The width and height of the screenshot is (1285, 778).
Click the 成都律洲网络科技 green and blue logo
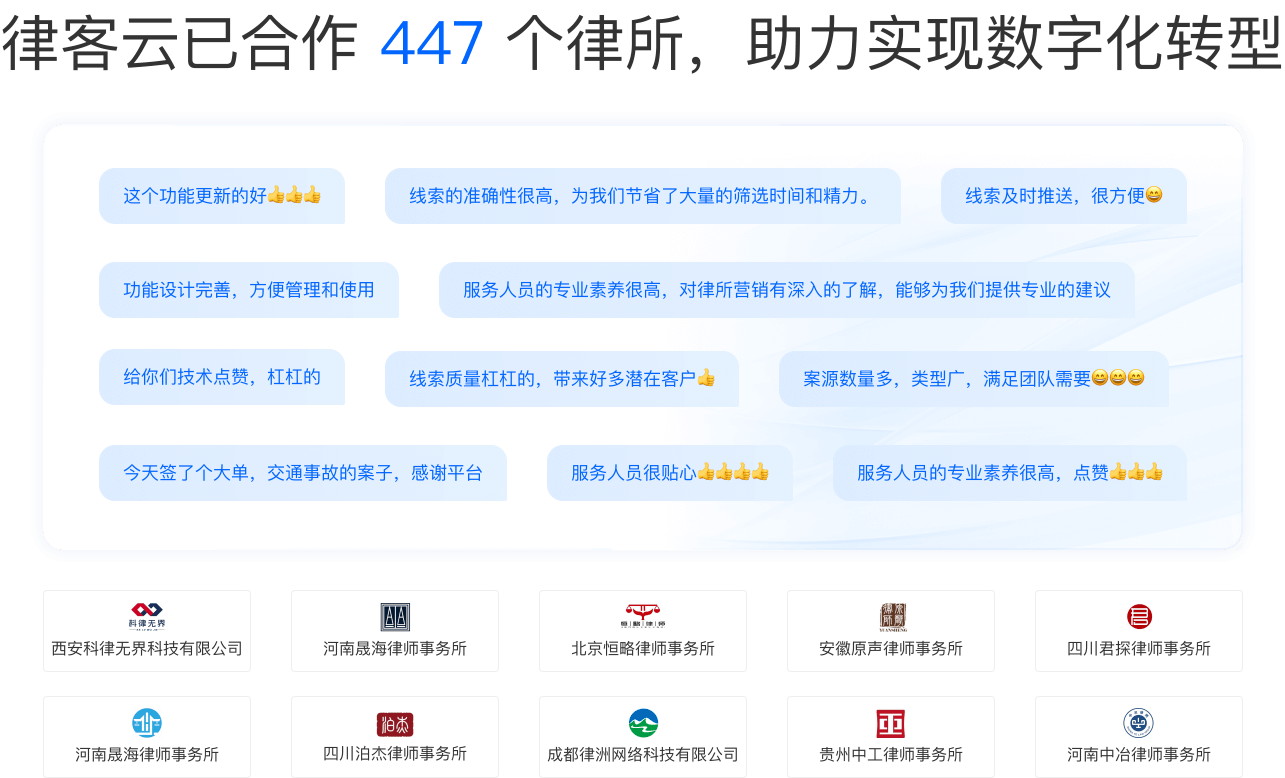[x=643, y=723]
